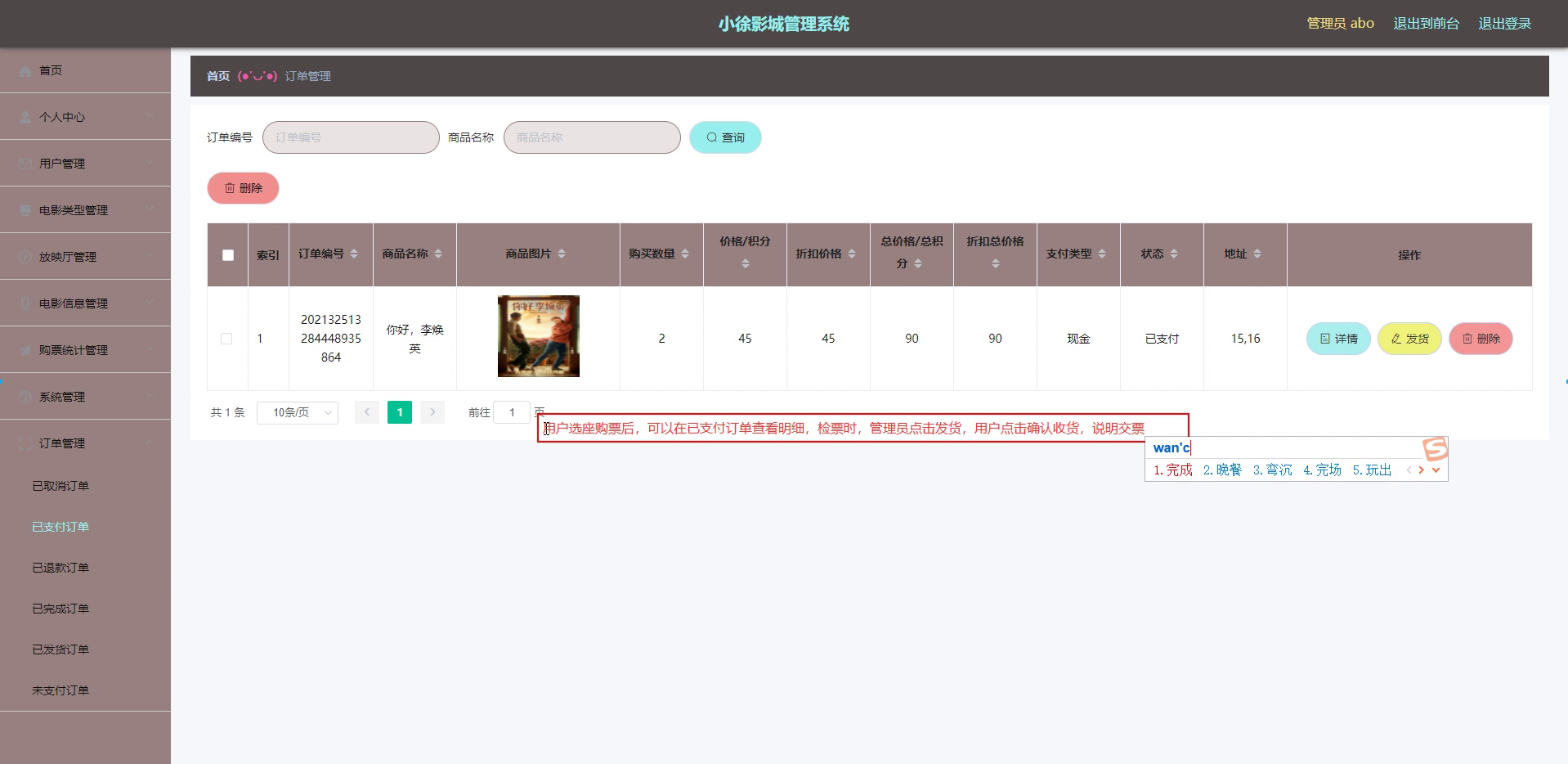
Task: Click the red 删除 batch delete button
Action: coord(243,188)
